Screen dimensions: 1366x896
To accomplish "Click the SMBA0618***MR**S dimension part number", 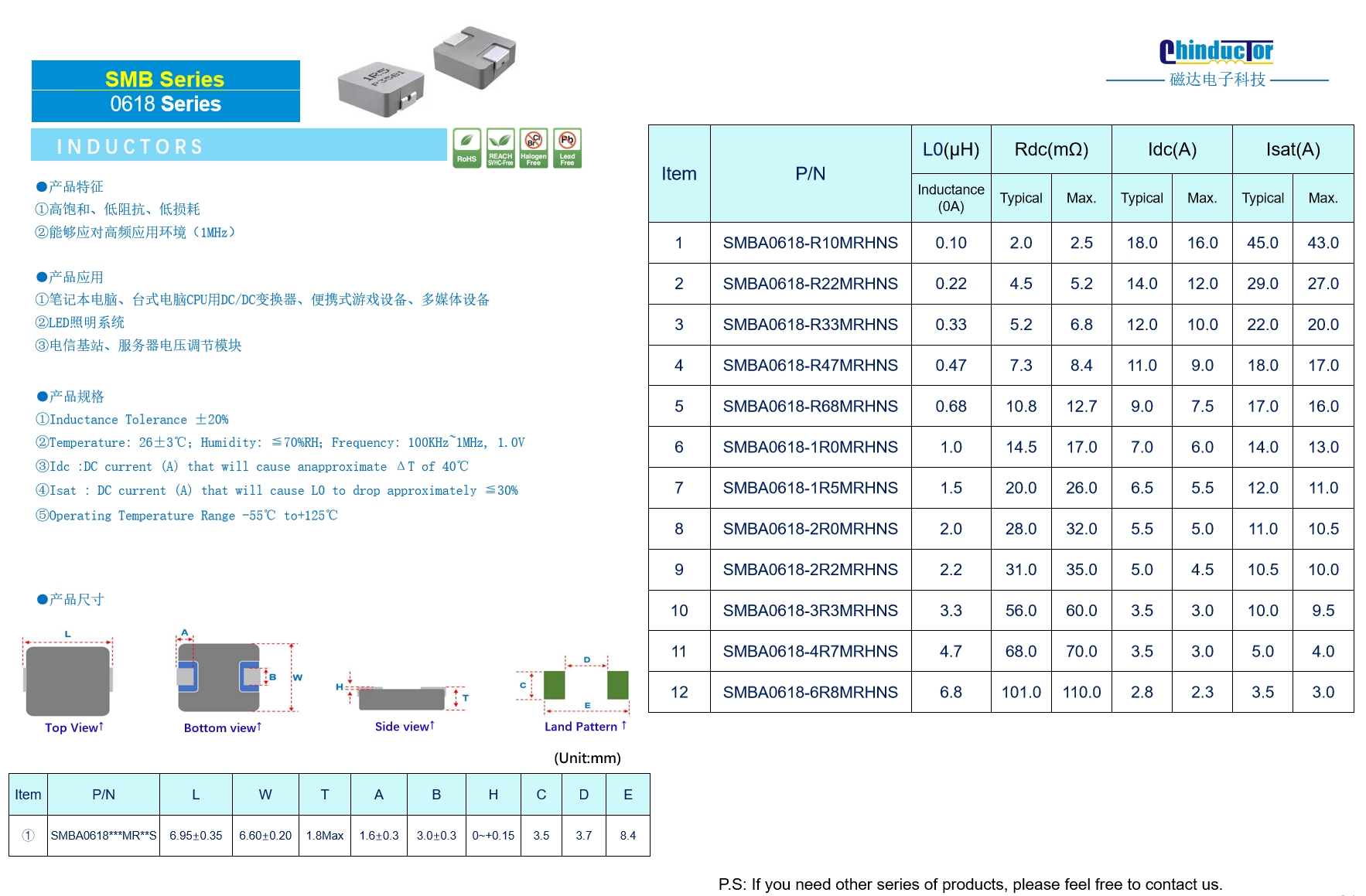I will pos(104,836).
